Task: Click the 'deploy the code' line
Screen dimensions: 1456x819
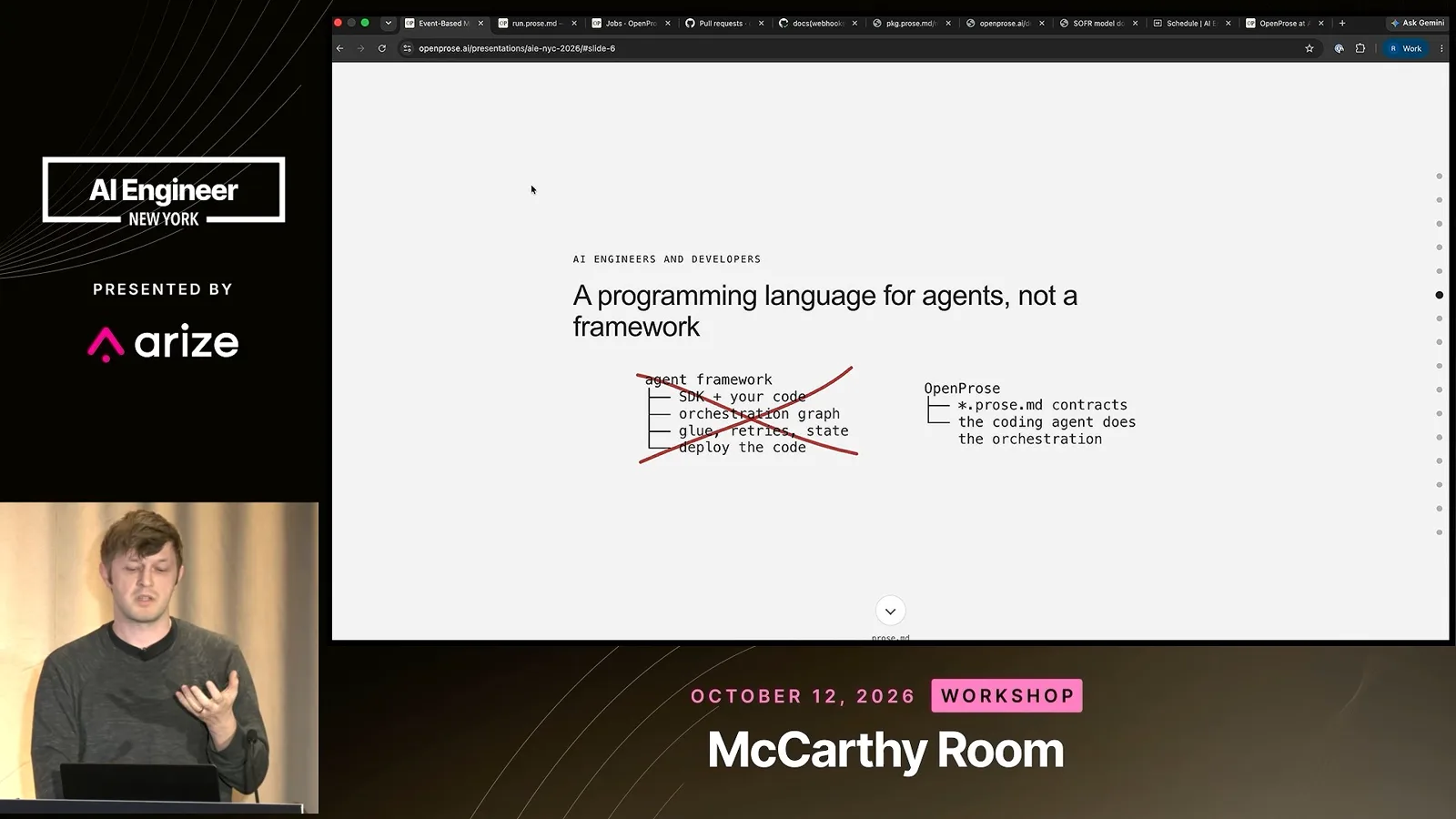Action: click(x=742, y=448)
